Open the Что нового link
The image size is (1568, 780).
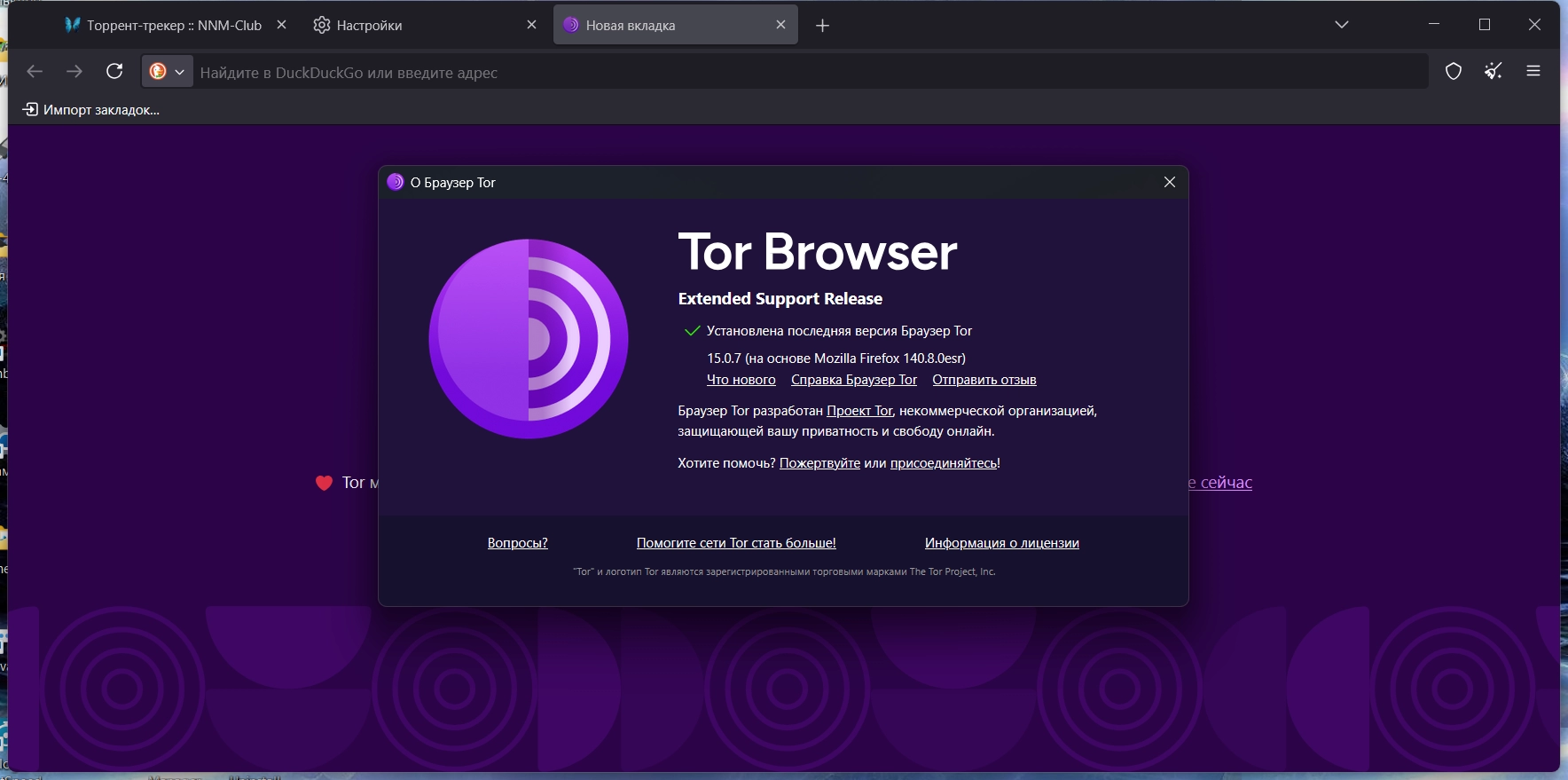click(741, 380)
